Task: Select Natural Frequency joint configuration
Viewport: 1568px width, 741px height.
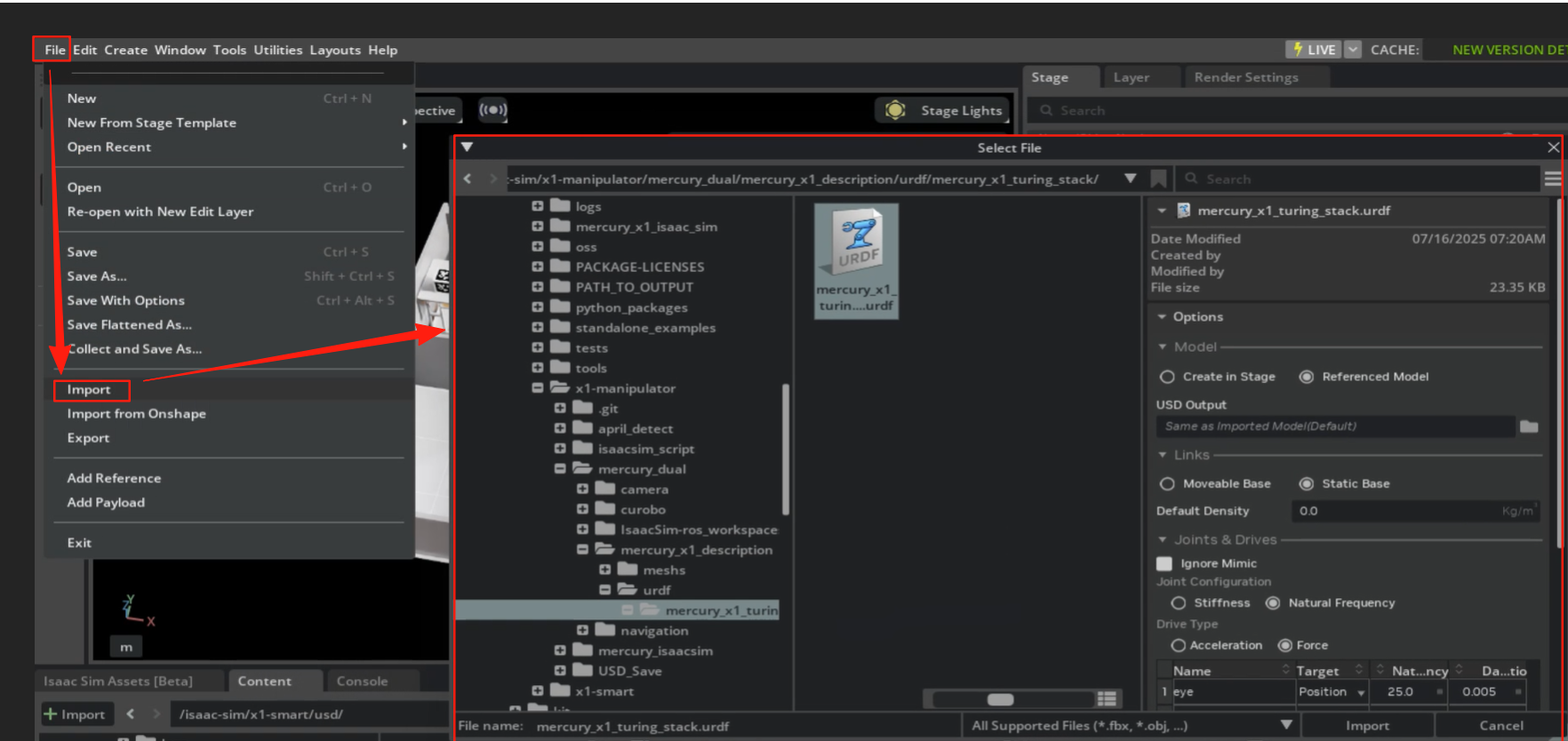Action: pos(1273,602)
